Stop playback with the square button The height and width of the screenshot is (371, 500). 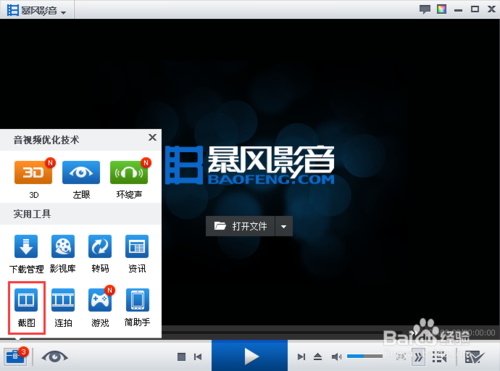click(181, 357)
